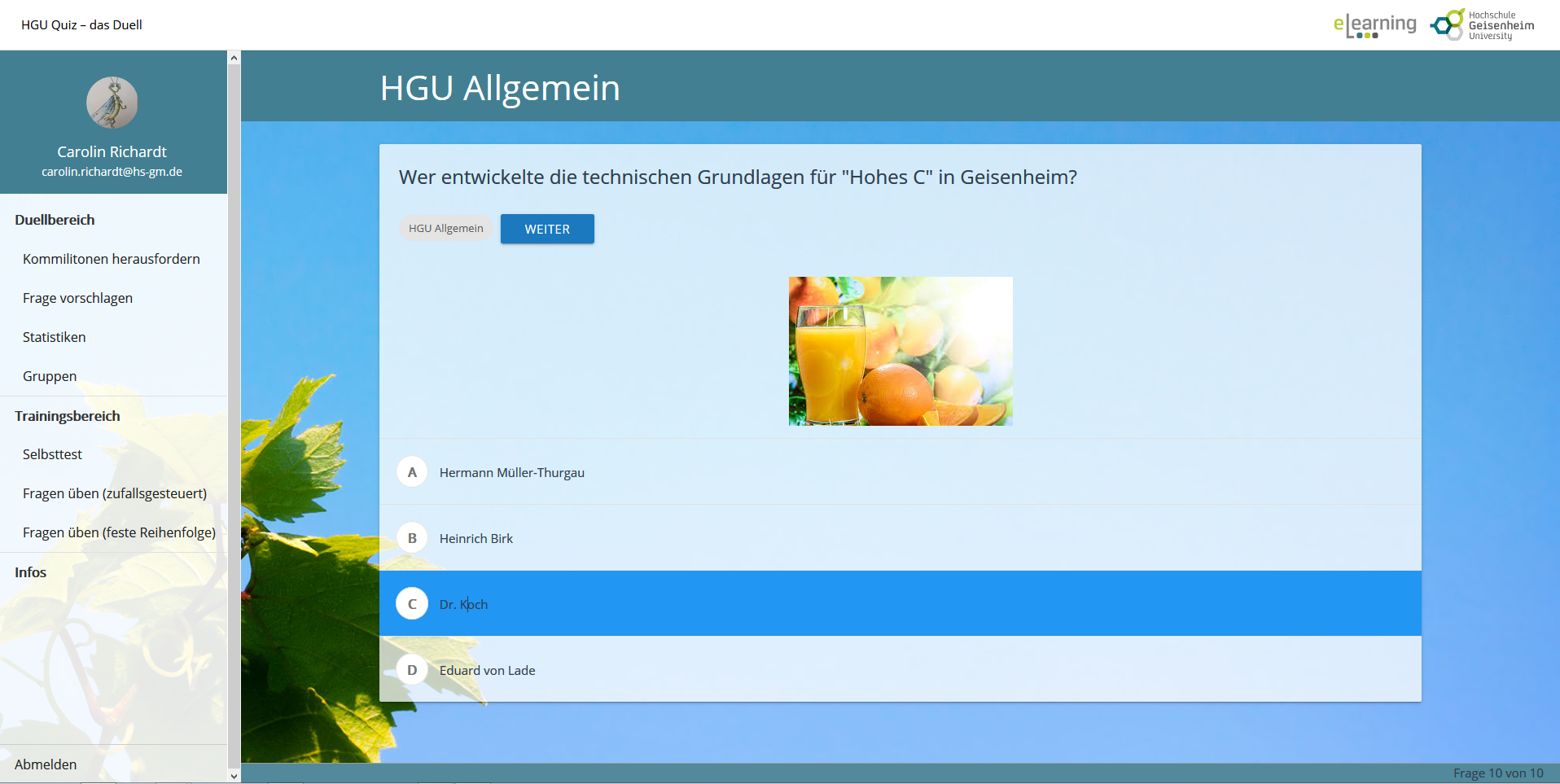The image size is (1560, 784).
Task: Click the circled letter B next to Heinrich Birk
Action: 412,537
